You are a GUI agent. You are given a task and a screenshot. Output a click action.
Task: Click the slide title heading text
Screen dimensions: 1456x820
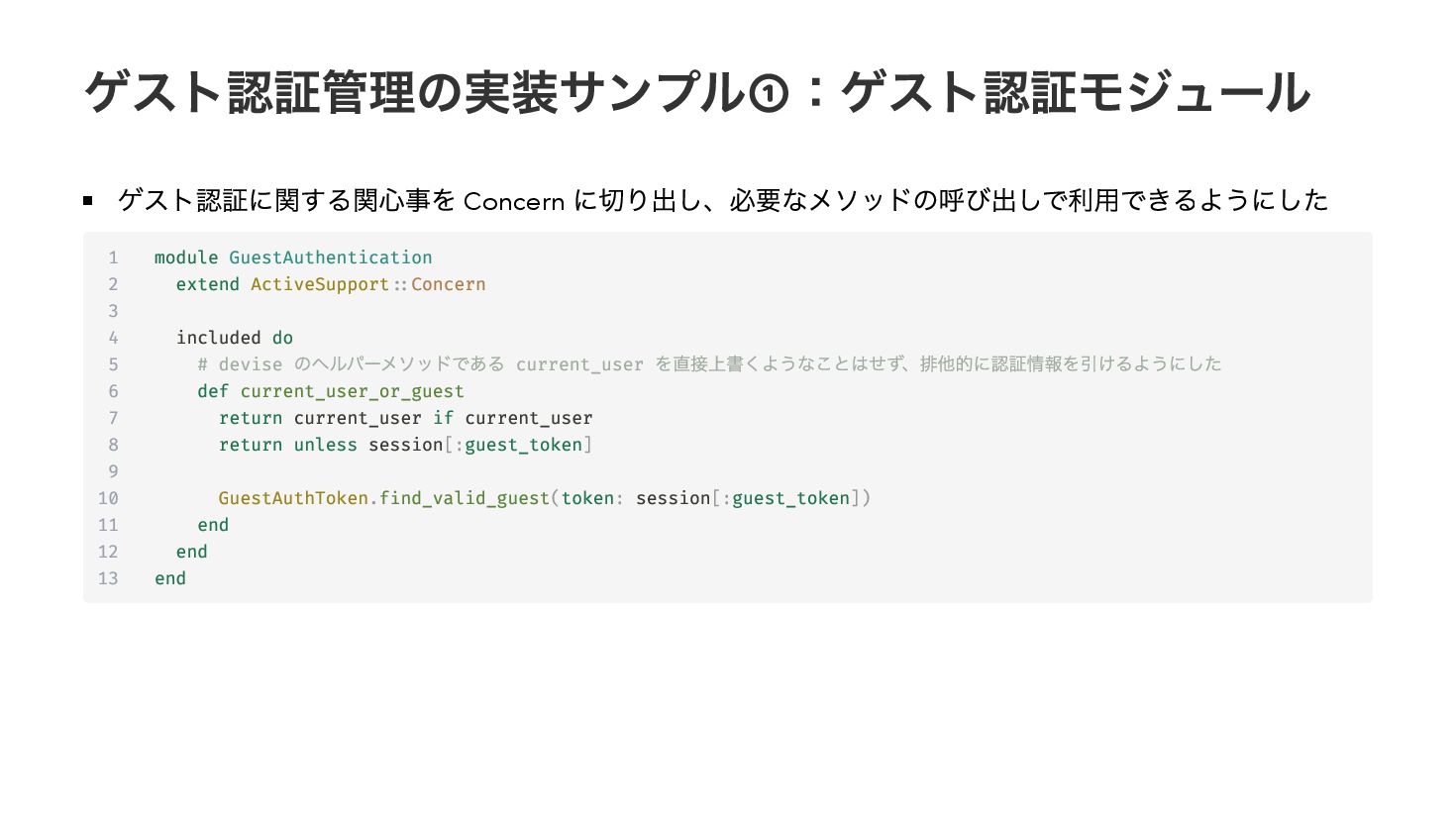click(697, 93)
